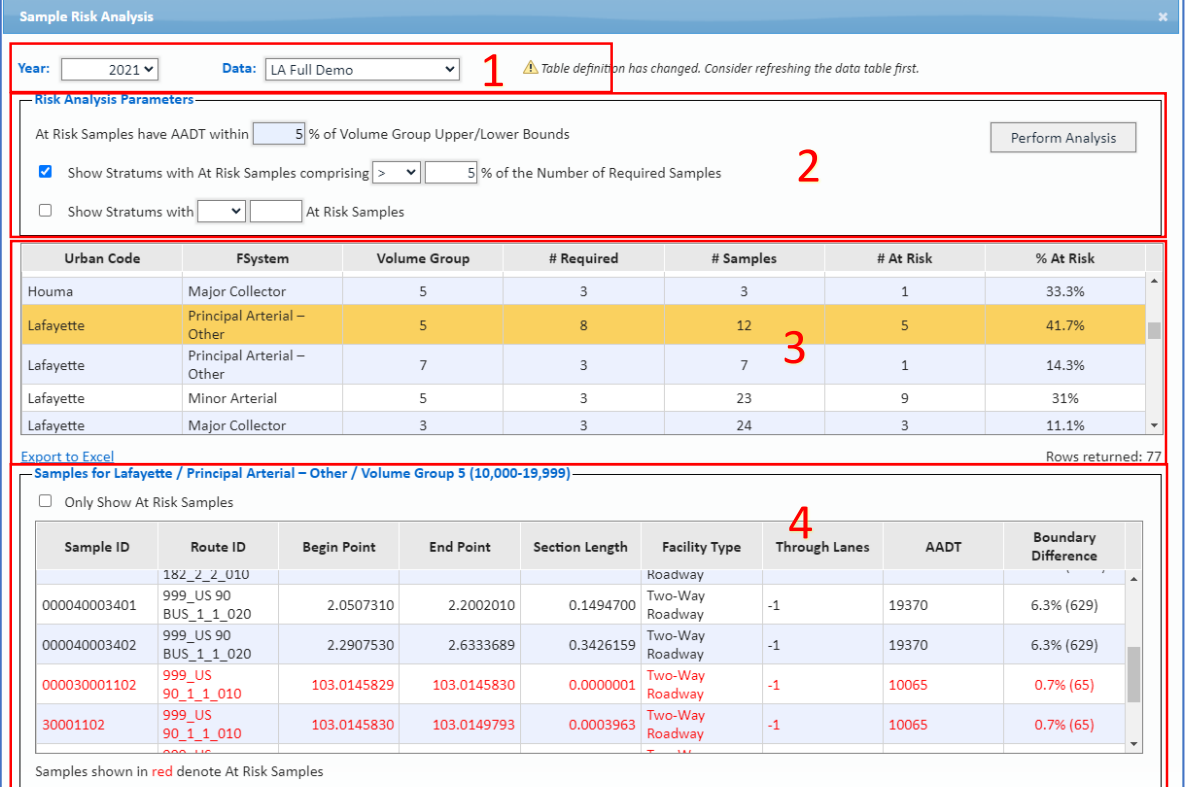Sort by the Urban Code column header
1188x787 pixels.
click(102, 258)
